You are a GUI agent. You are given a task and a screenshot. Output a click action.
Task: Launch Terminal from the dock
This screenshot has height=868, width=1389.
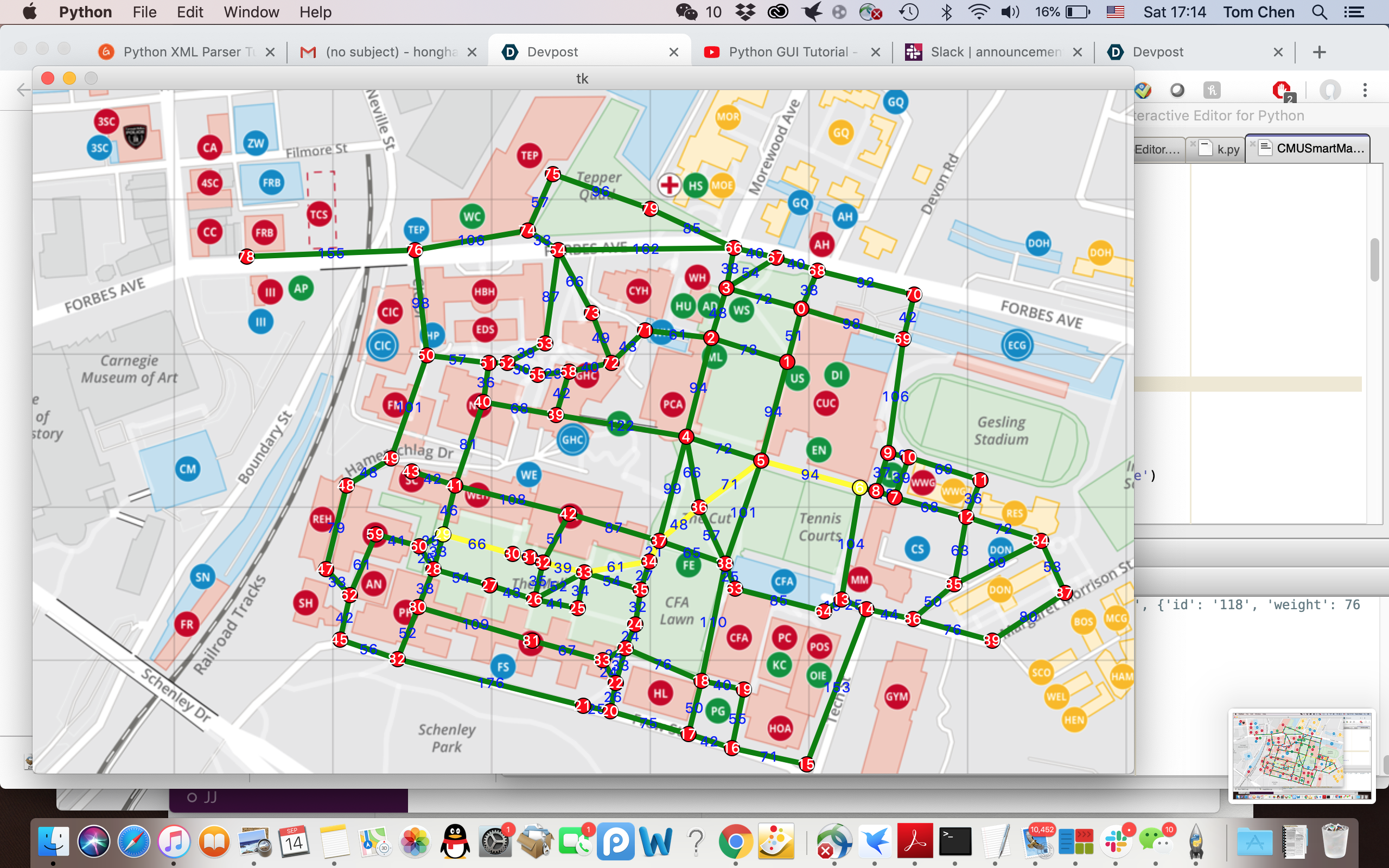955,842
